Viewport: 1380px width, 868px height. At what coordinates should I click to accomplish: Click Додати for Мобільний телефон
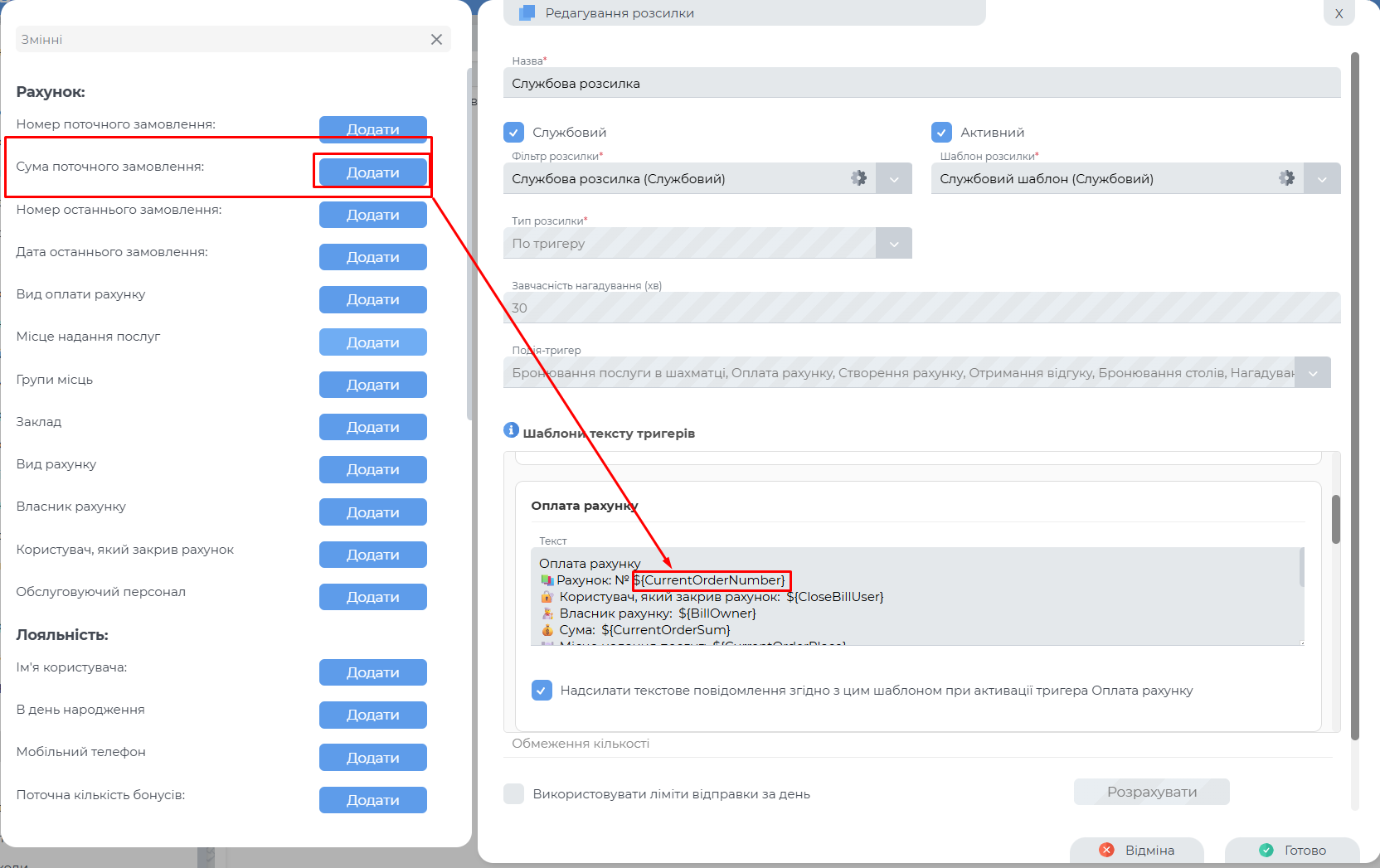tap(372, 758)
